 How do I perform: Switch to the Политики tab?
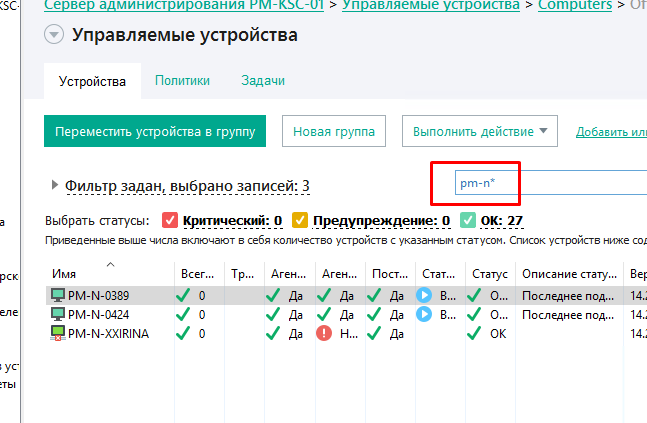(182, 82)
